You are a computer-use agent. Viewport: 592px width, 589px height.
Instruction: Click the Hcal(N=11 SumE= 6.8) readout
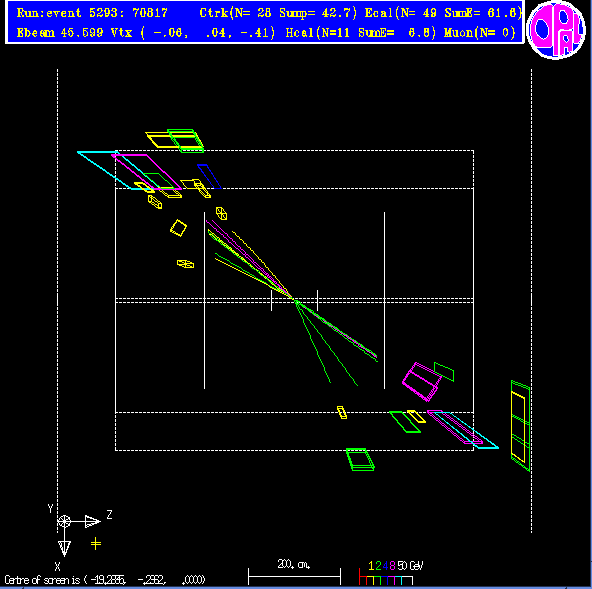pyautogui.click(x=361, y=32)
